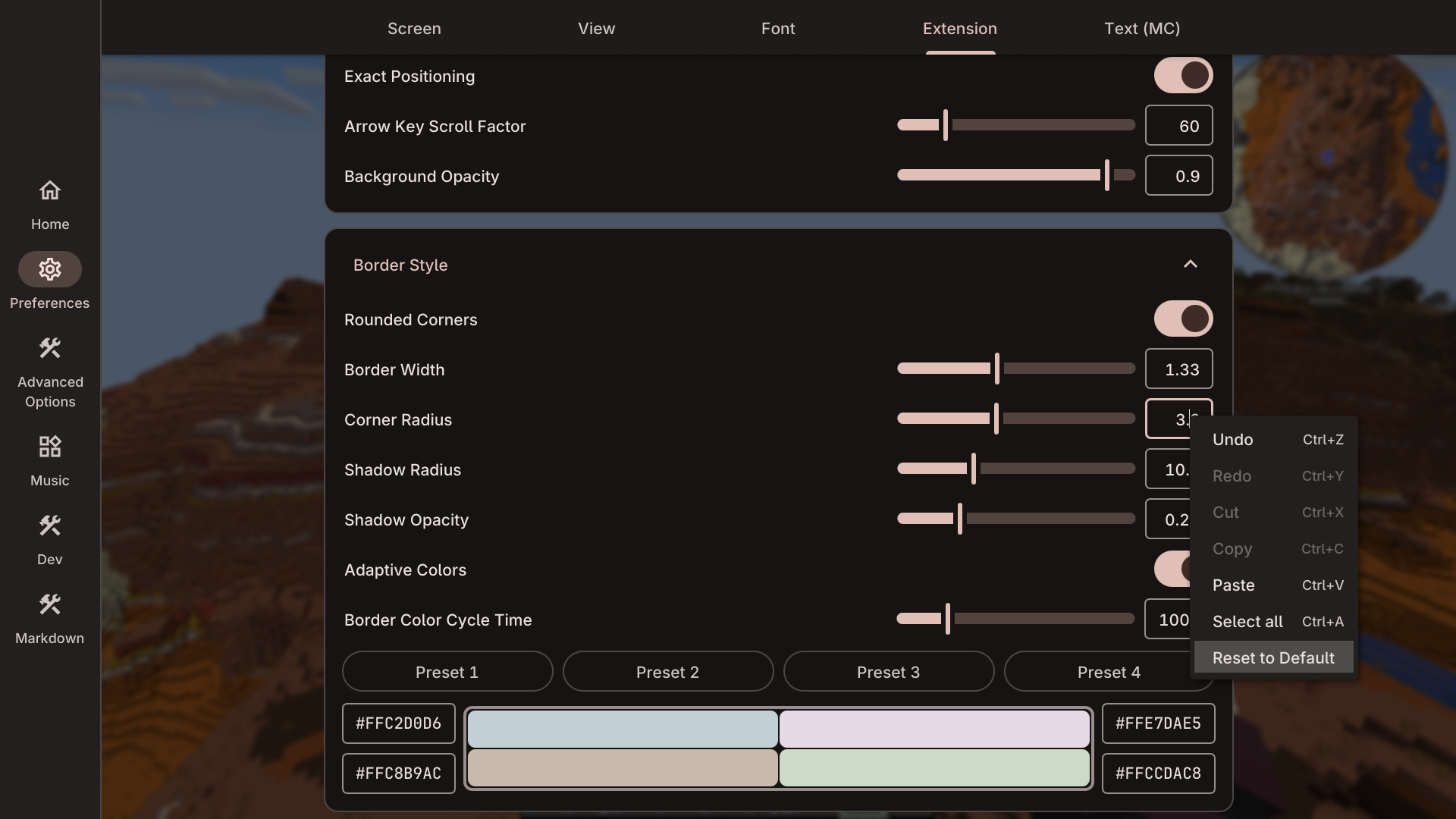Switch to the Font tab
Screen dimensions: 1456x819
pos(778,28)
